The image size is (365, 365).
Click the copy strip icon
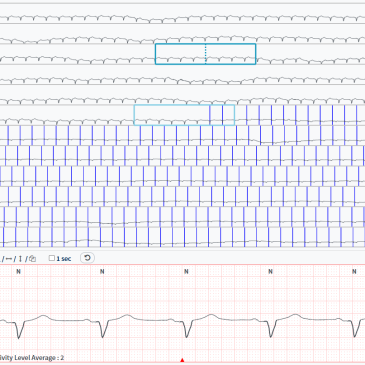point(32,259)
